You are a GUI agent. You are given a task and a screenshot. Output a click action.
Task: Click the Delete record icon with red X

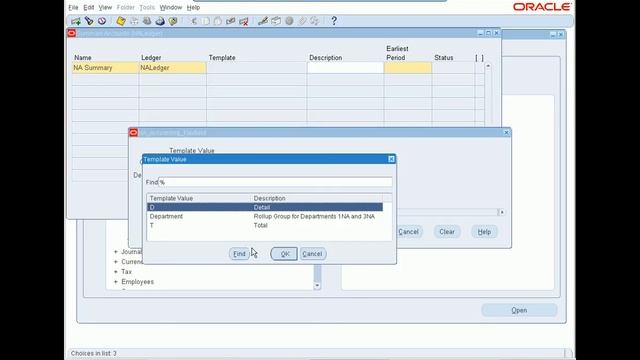tap(244, 21)
